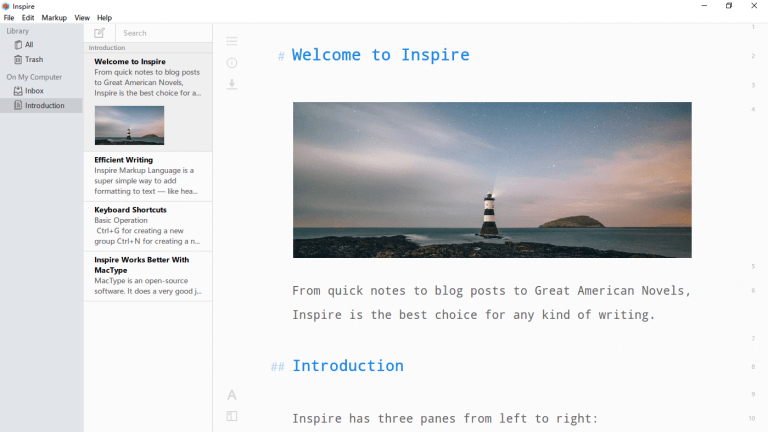Image resolution: width=768 pixels, height=432 pixels.
Task: Open the font settings A icon
Action: tap(232, 395)
